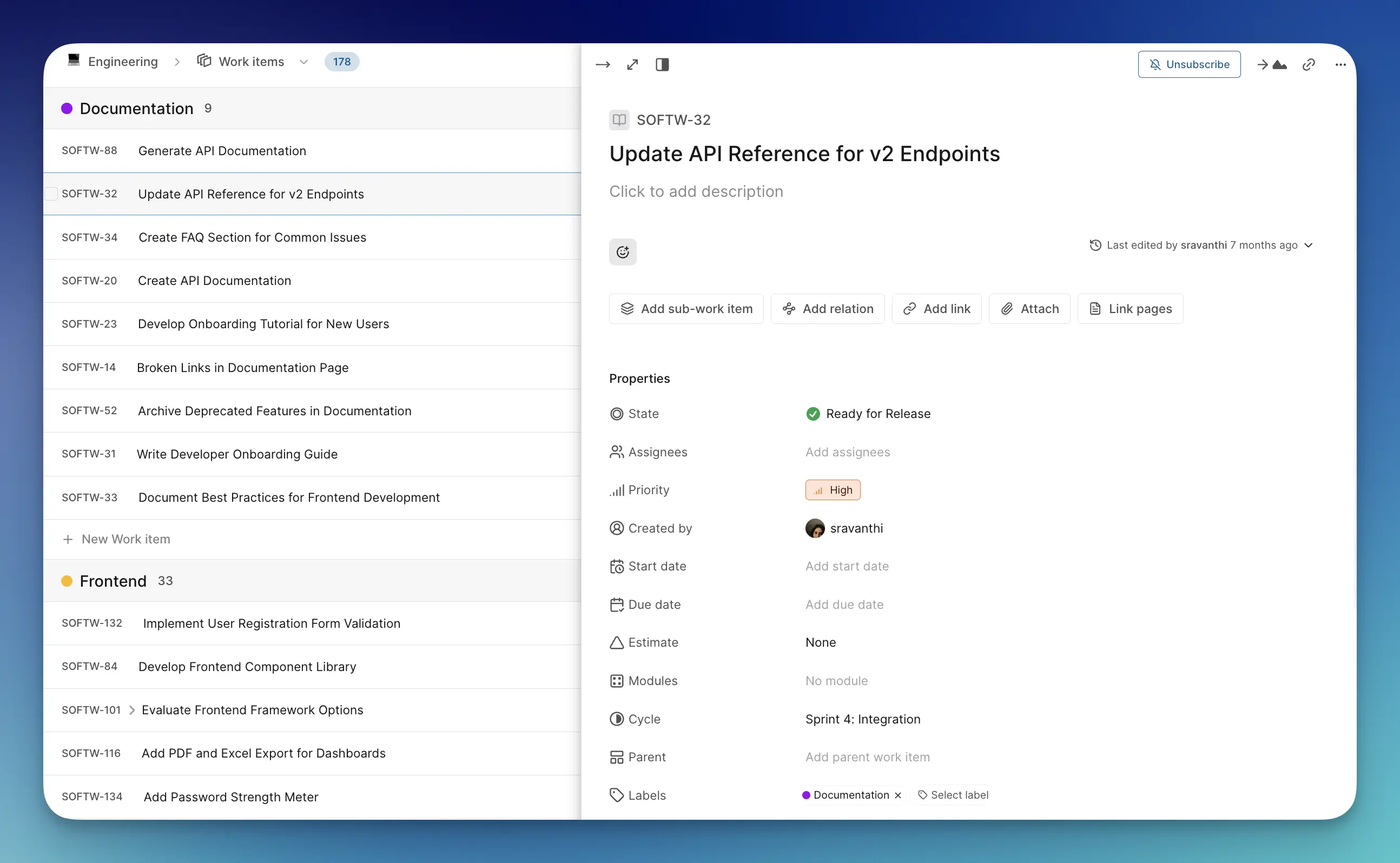Viewport: 1400px width, 863px height.
Task: Click the sravanthi creator avatar
Action: (x=815, y=528)
